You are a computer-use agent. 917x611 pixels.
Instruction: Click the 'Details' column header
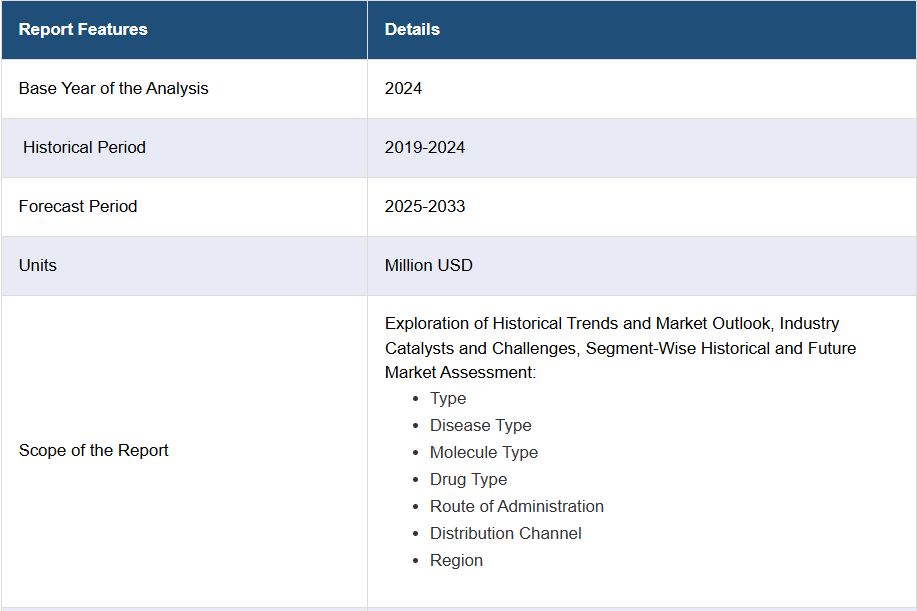642,30
